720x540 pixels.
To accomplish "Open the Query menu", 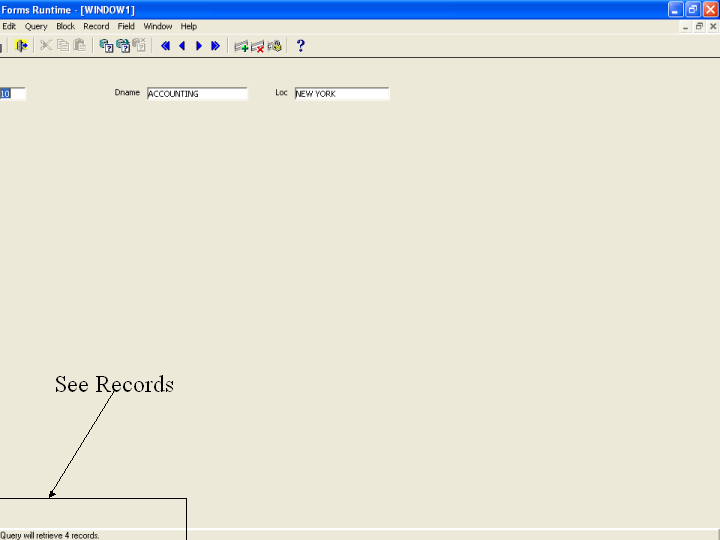I will point(36,27).
